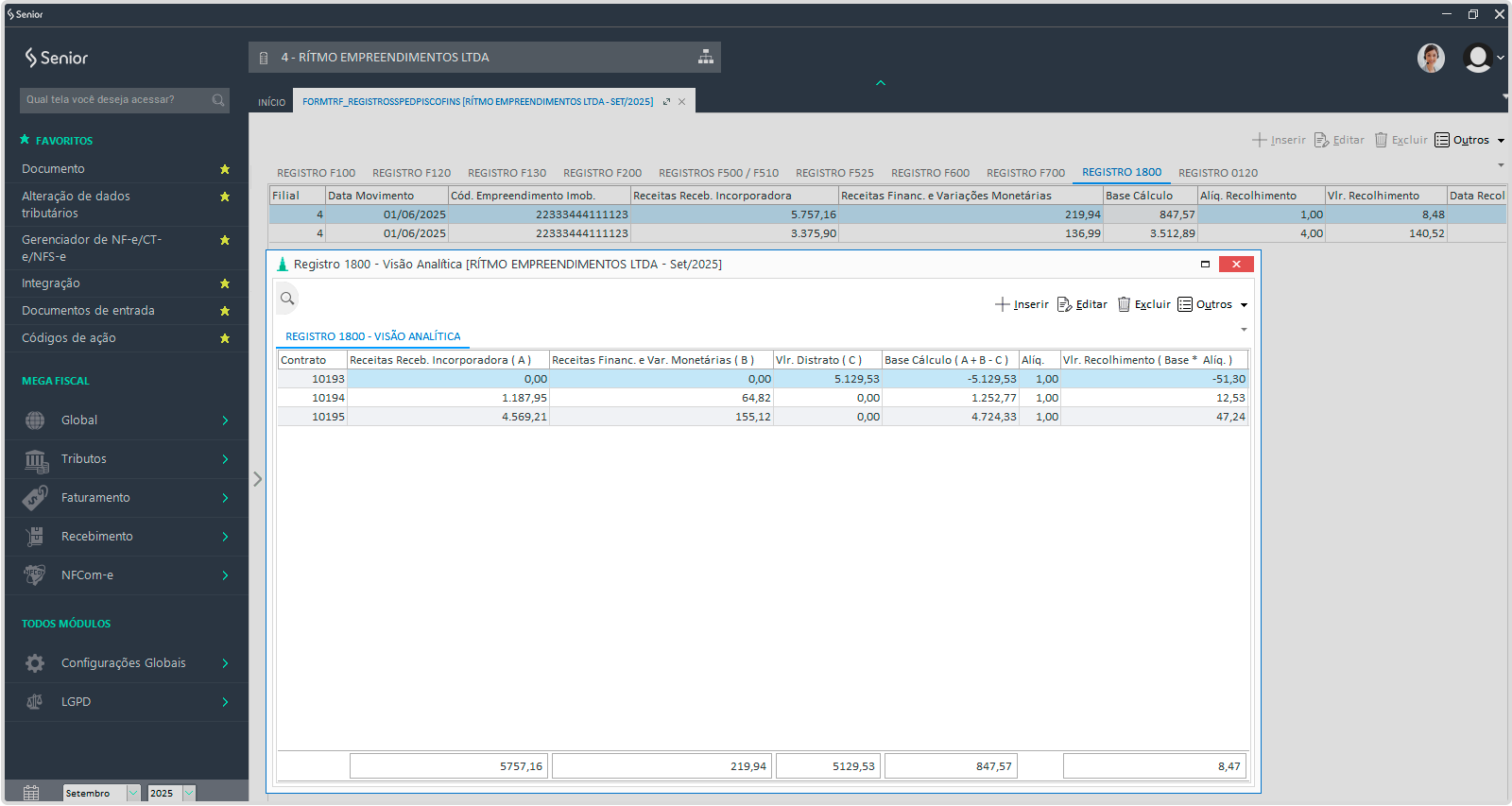Switch to the REGISTRO F600 tab

pos(930,173)
